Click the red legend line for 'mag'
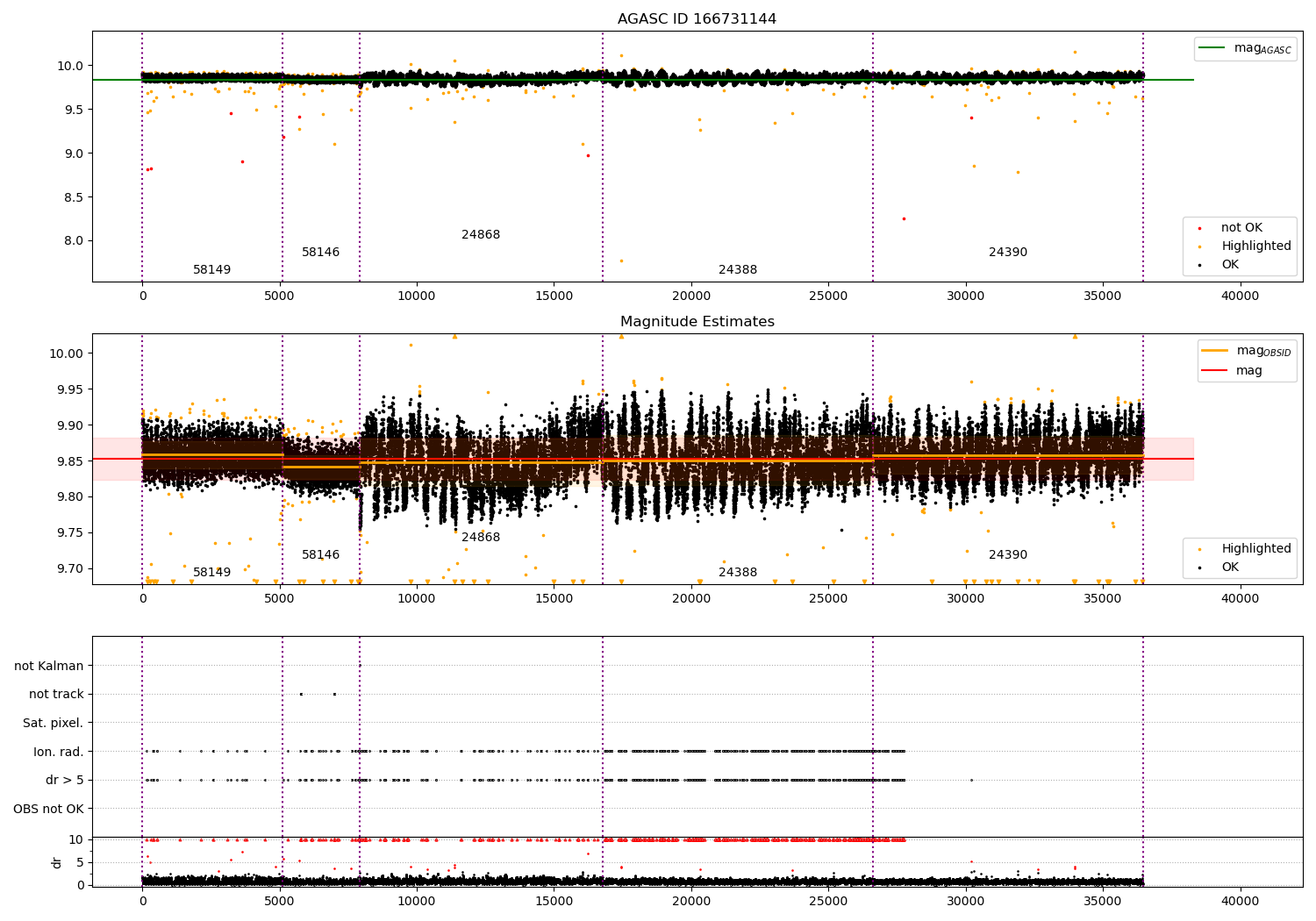This screenshot has height=921, width=1316. (x=1215, y=371)
